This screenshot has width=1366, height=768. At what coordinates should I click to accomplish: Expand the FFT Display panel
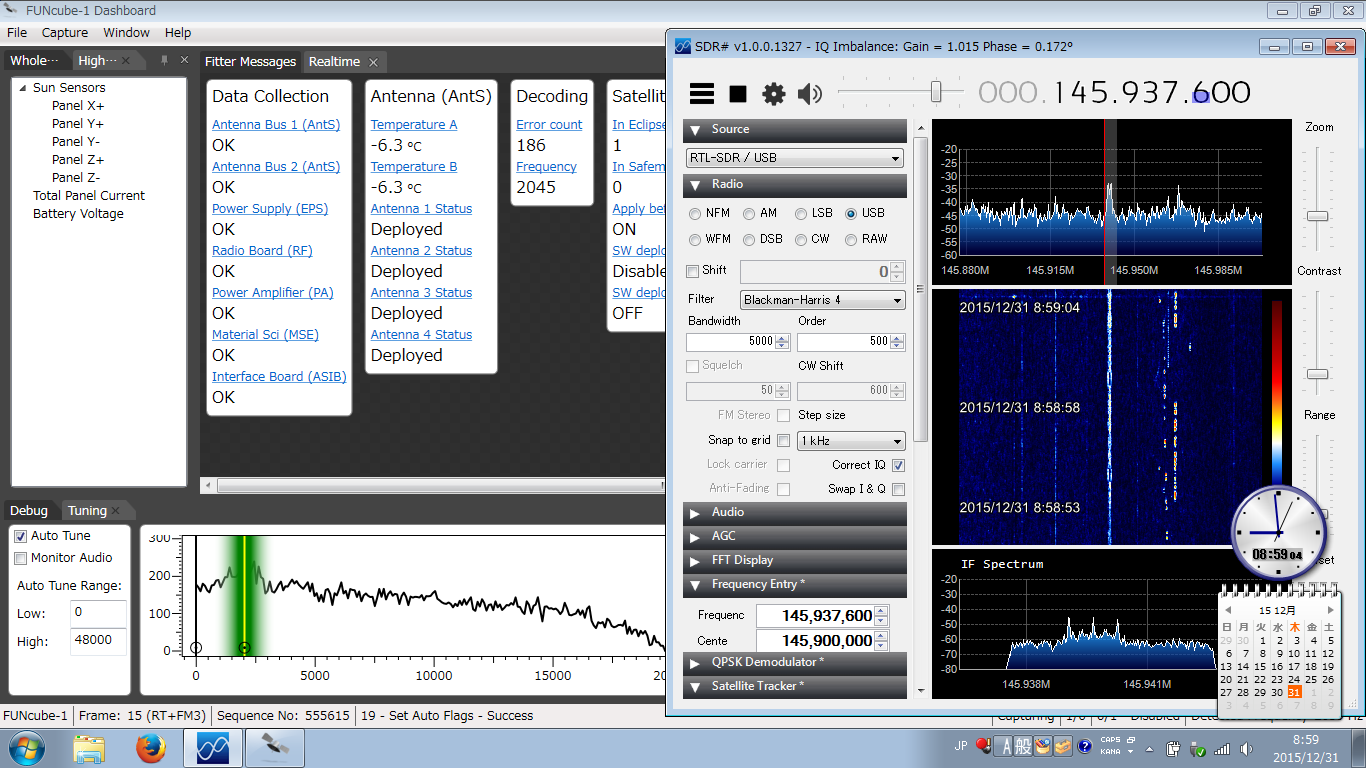point(795,561)
